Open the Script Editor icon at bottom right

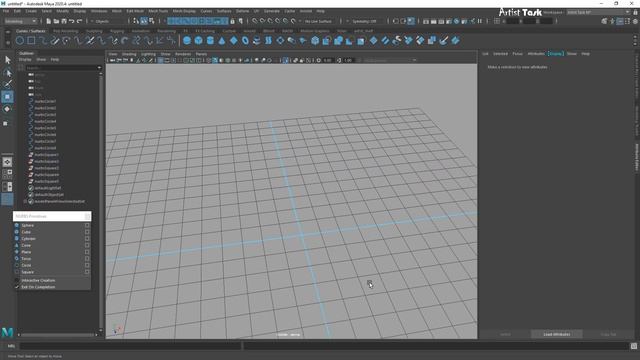(634, 346)
